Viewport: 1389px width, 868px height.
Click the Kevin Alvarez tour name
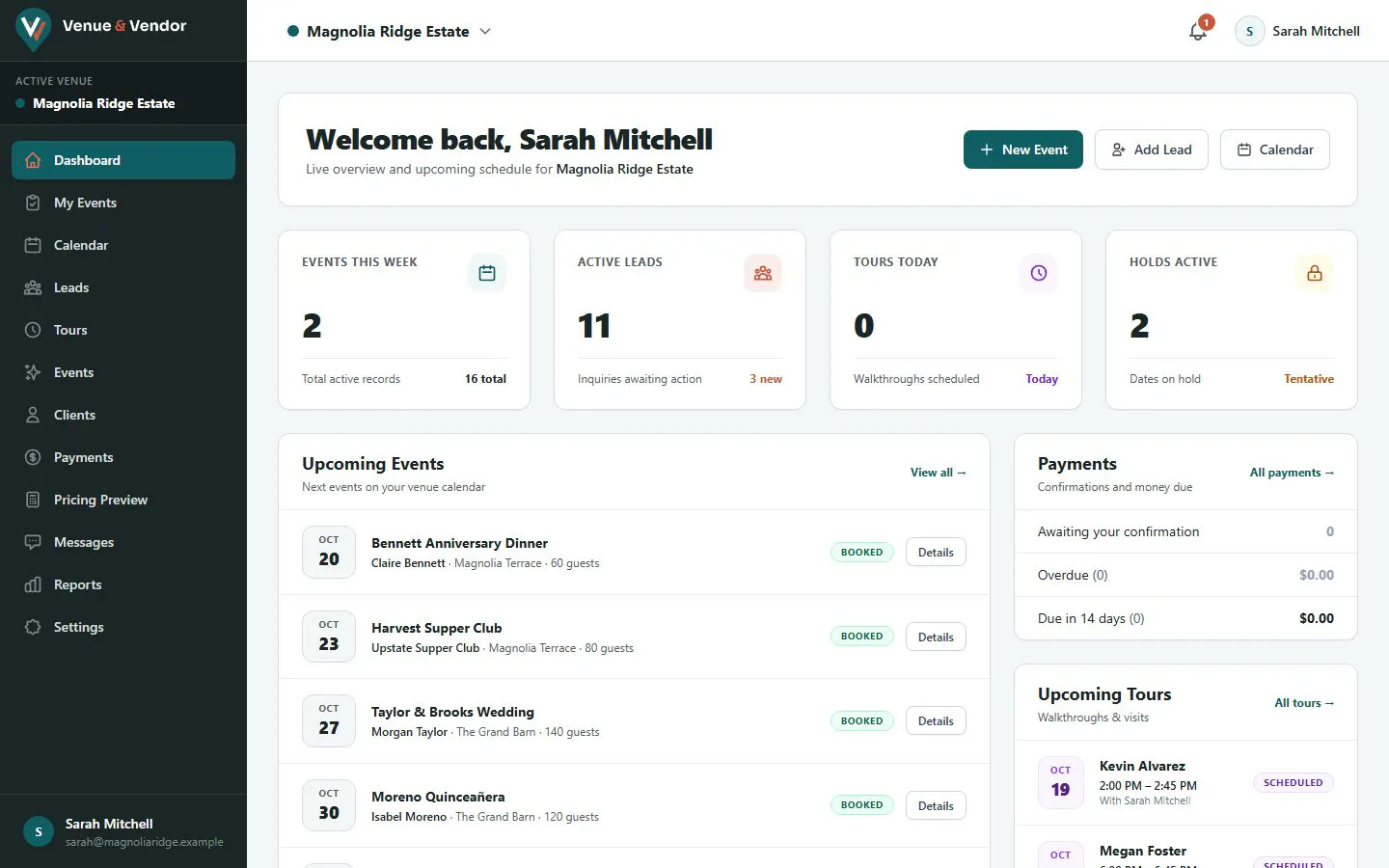(1142, 766)
